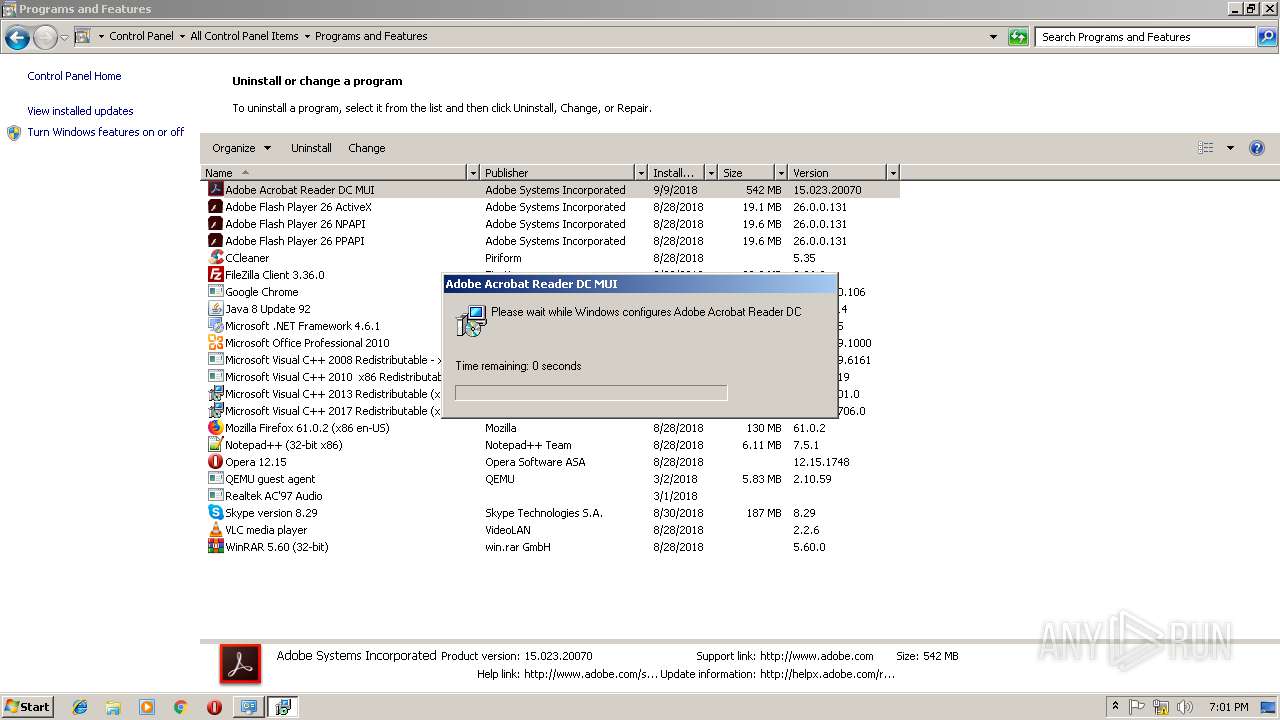
Task: Click the Notepad++ Team publisher cell
Action: [x=528, y=445]
